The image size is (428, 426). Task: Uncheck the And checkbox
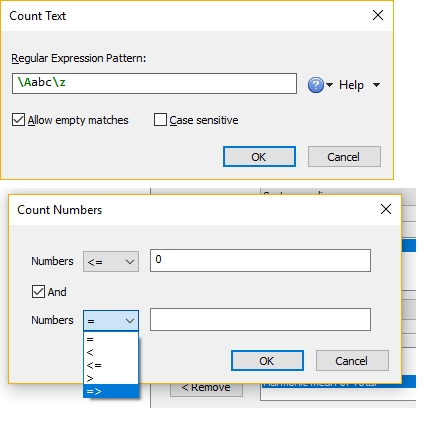(38, 292)
